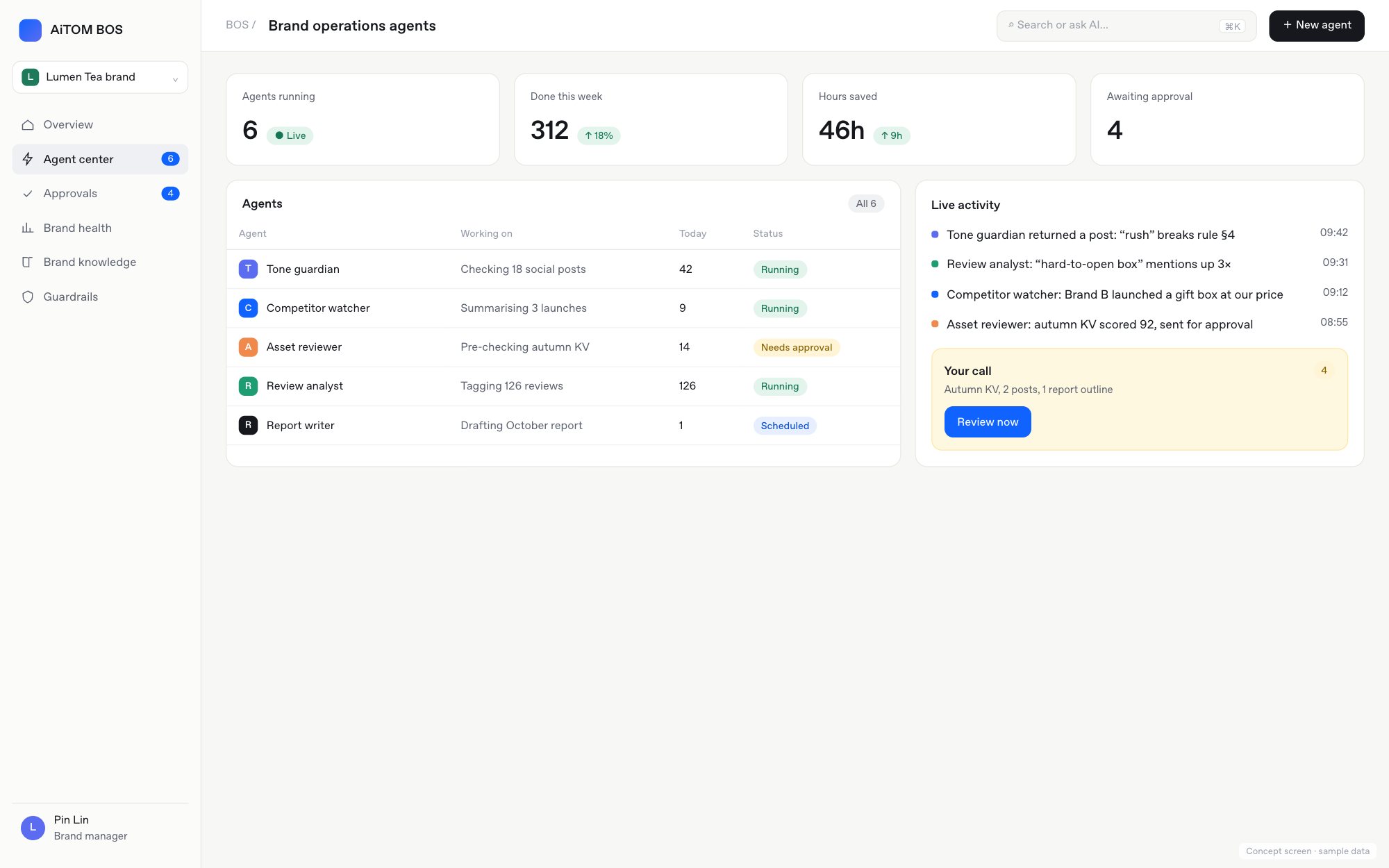Click the Competitor watcher C avatar icon

click(x=248, y=308)
